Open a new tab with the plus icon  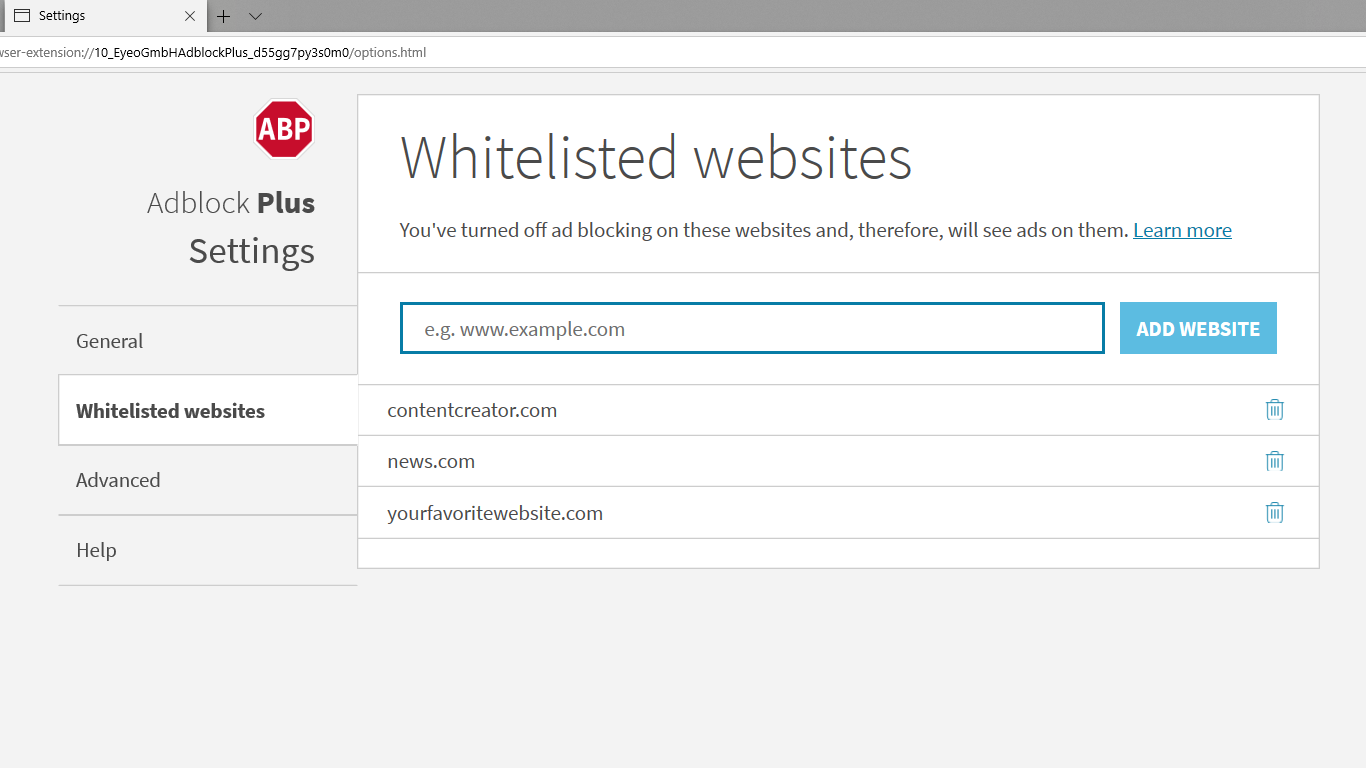click(223, 16)
